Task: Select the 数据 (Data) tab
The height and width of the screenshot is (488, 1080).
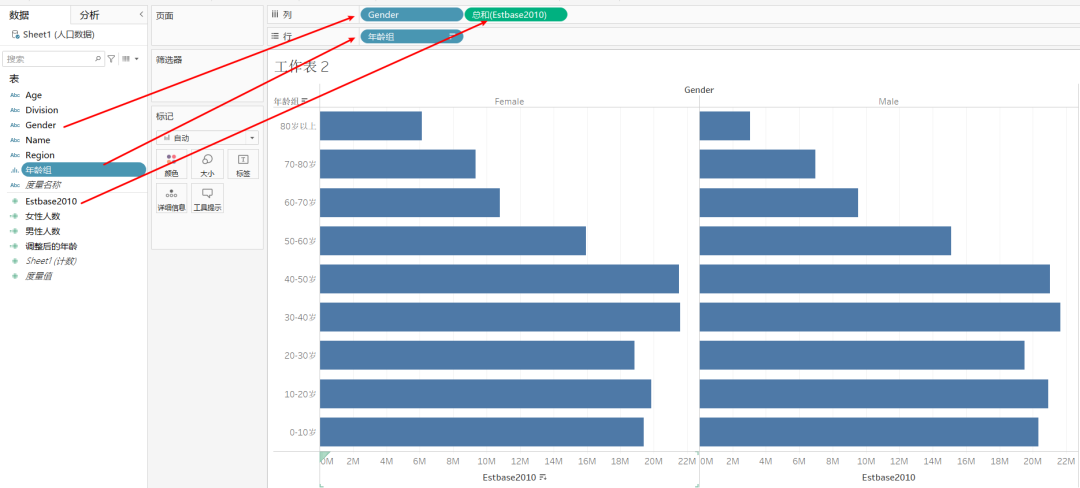Action: click(x=20, y=15)
